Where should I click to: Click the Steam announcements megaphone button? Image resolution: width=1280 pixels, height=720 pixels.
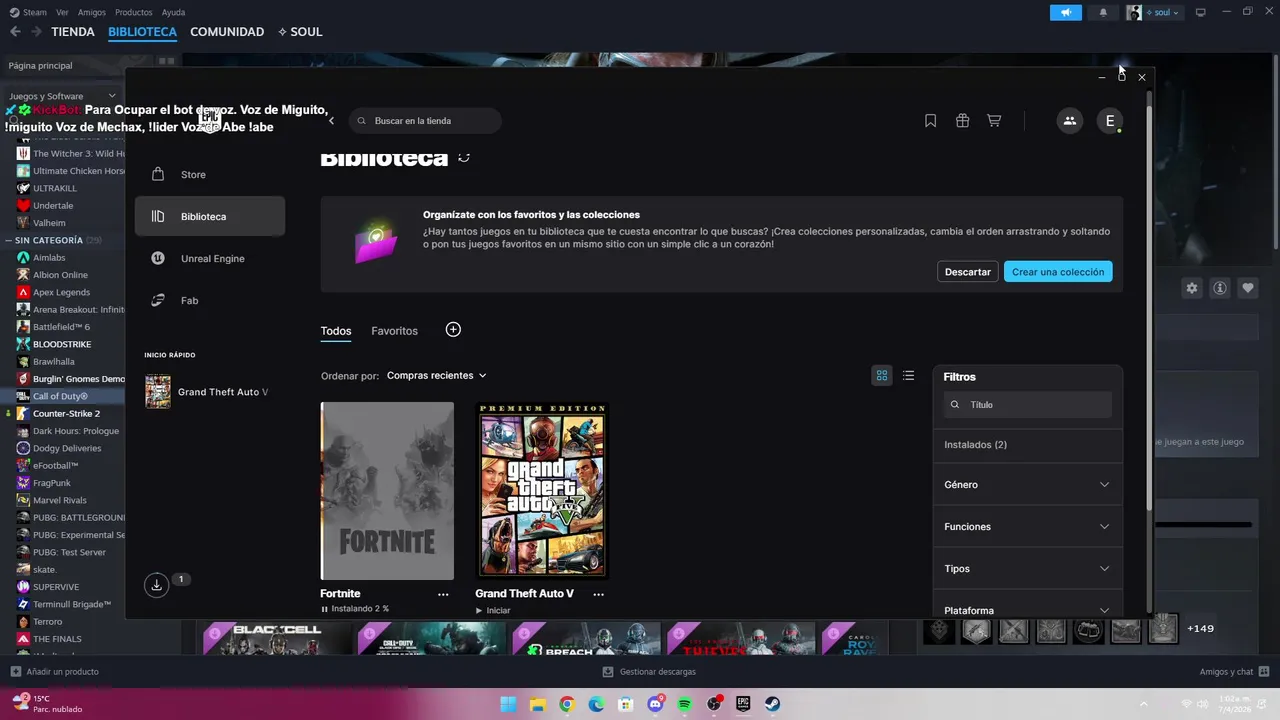[1066, 13]
